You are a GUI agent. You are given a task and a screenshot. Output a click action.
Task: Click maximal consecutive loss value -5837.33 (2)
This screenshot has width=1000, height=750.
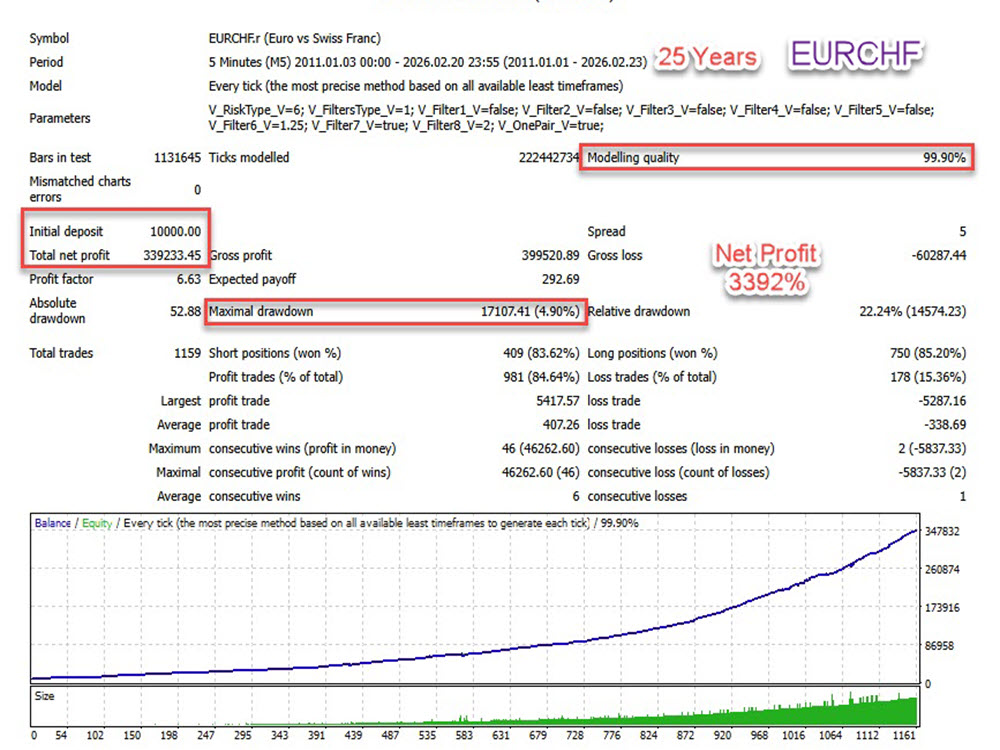[932, 473]
